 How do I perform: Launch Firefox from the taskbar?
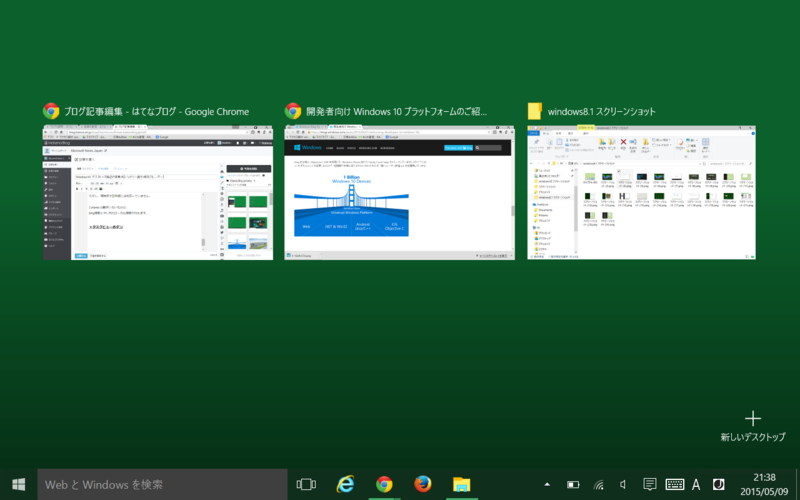[422, 484]
